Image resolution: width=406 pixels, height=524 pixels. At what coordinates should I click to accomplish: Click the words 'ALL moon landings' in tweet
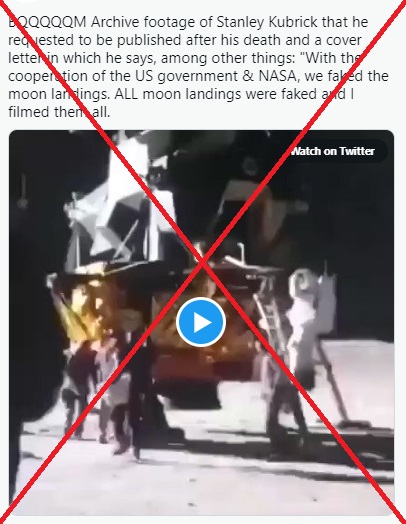pos(177,94)
